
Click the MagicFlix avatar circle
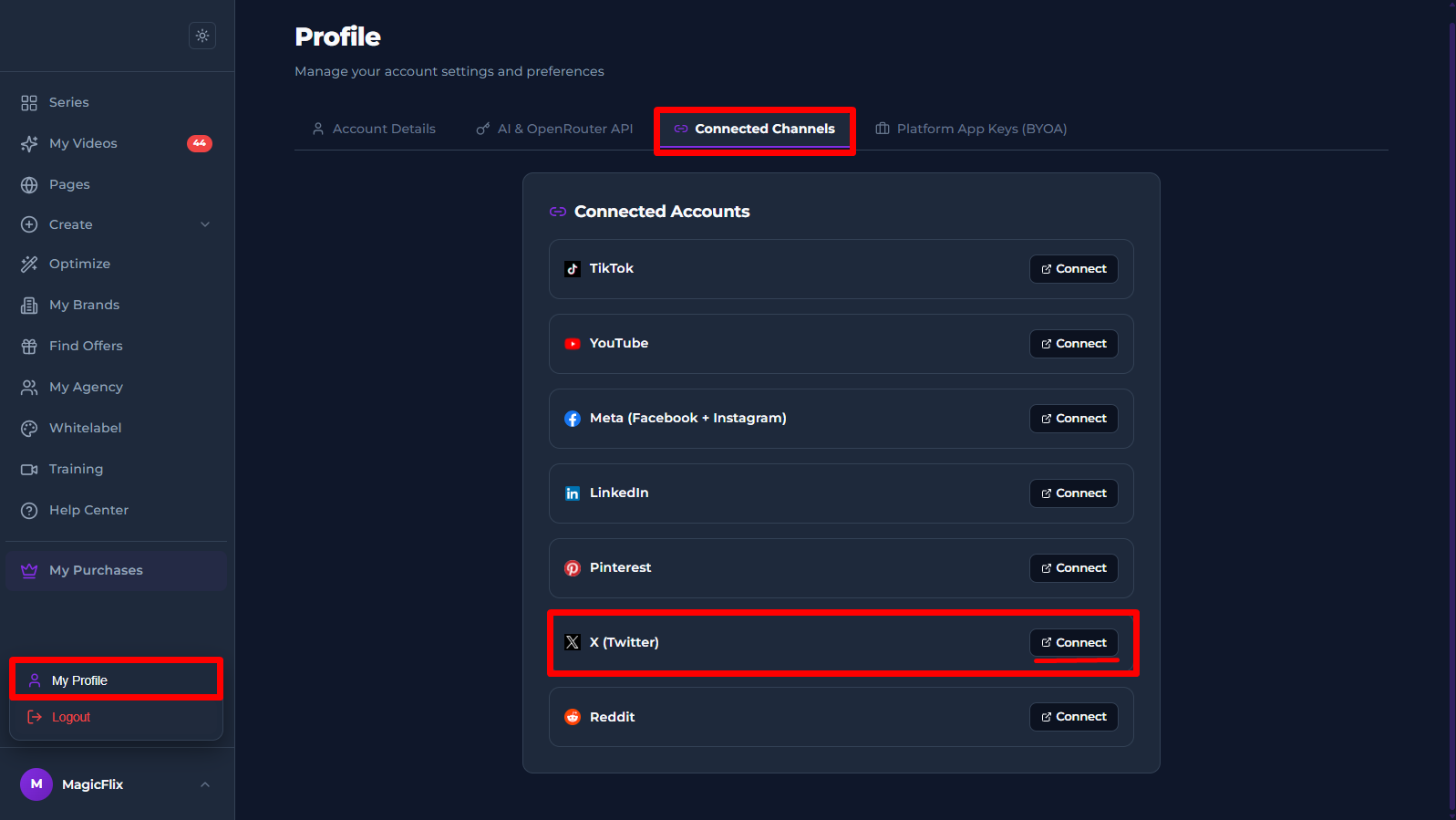[x=36, y=784]
